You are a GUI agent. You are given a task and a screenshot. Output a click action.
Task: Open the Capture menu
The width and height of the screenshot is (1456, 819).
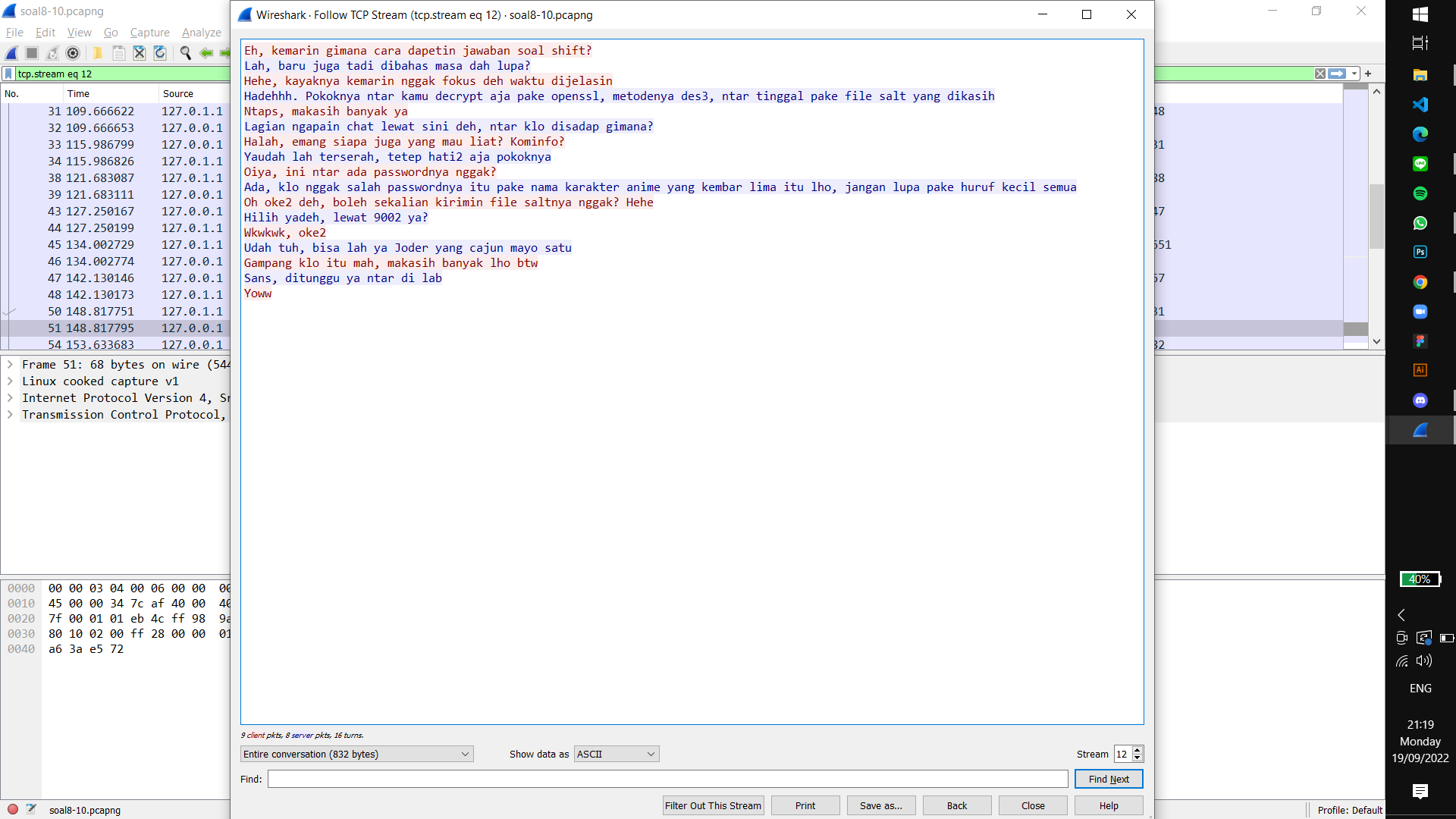(149, 33)
